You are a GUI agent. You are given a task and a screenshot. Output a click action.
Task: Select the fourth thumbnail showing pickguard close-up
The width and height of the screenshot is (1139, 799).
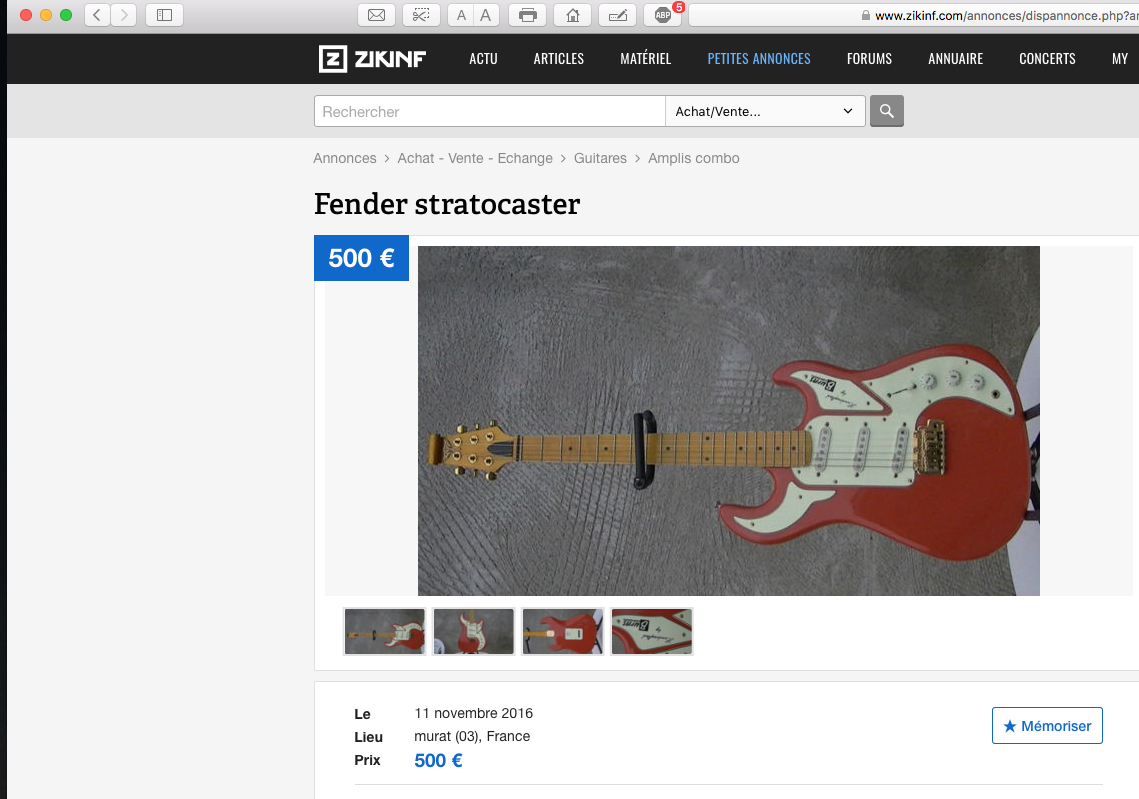tap(652, 631)
